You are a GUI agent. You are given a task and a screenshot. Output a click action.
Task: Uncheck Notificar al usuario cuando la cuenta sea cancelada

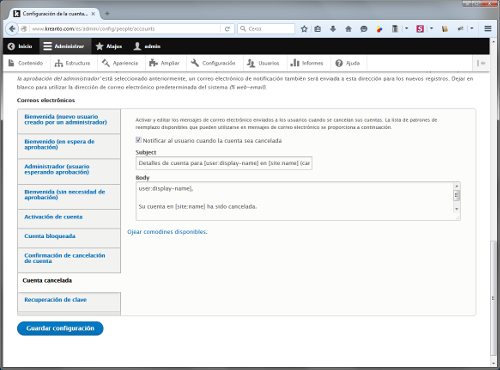pyautogui.click(x=138, y=140)
